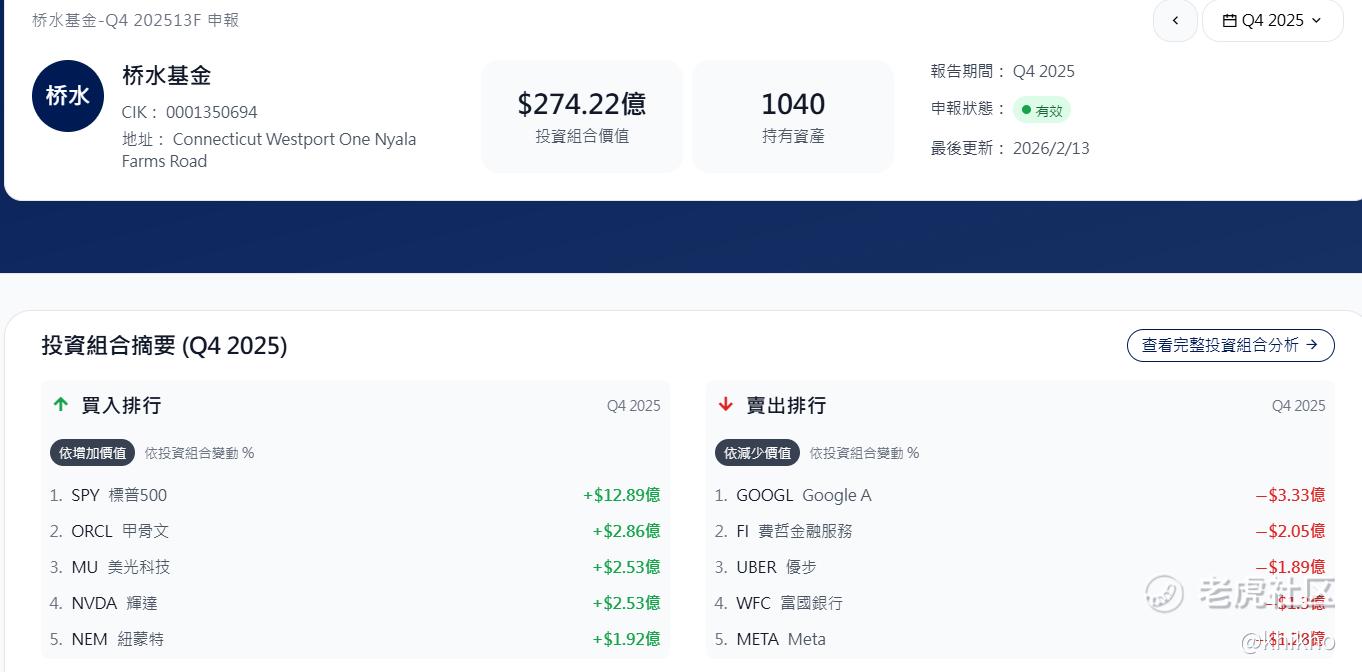1362x672 pixels.
Task: Click the 桥水基金 fund name heading
Action: (x=166, y=75)
